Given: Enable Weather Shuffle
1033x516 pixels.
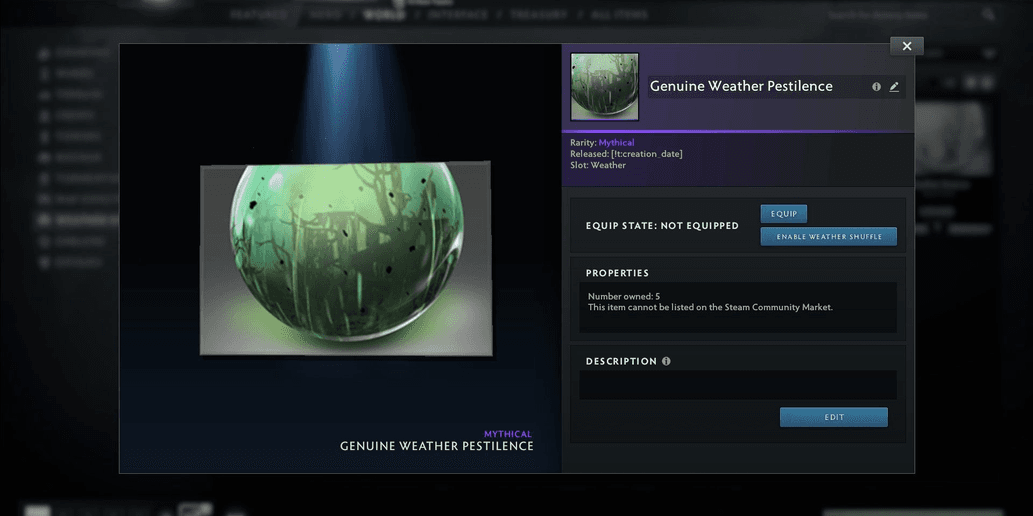Looking at the screenshot, I should pyautogui.click(x=828, y=237).
